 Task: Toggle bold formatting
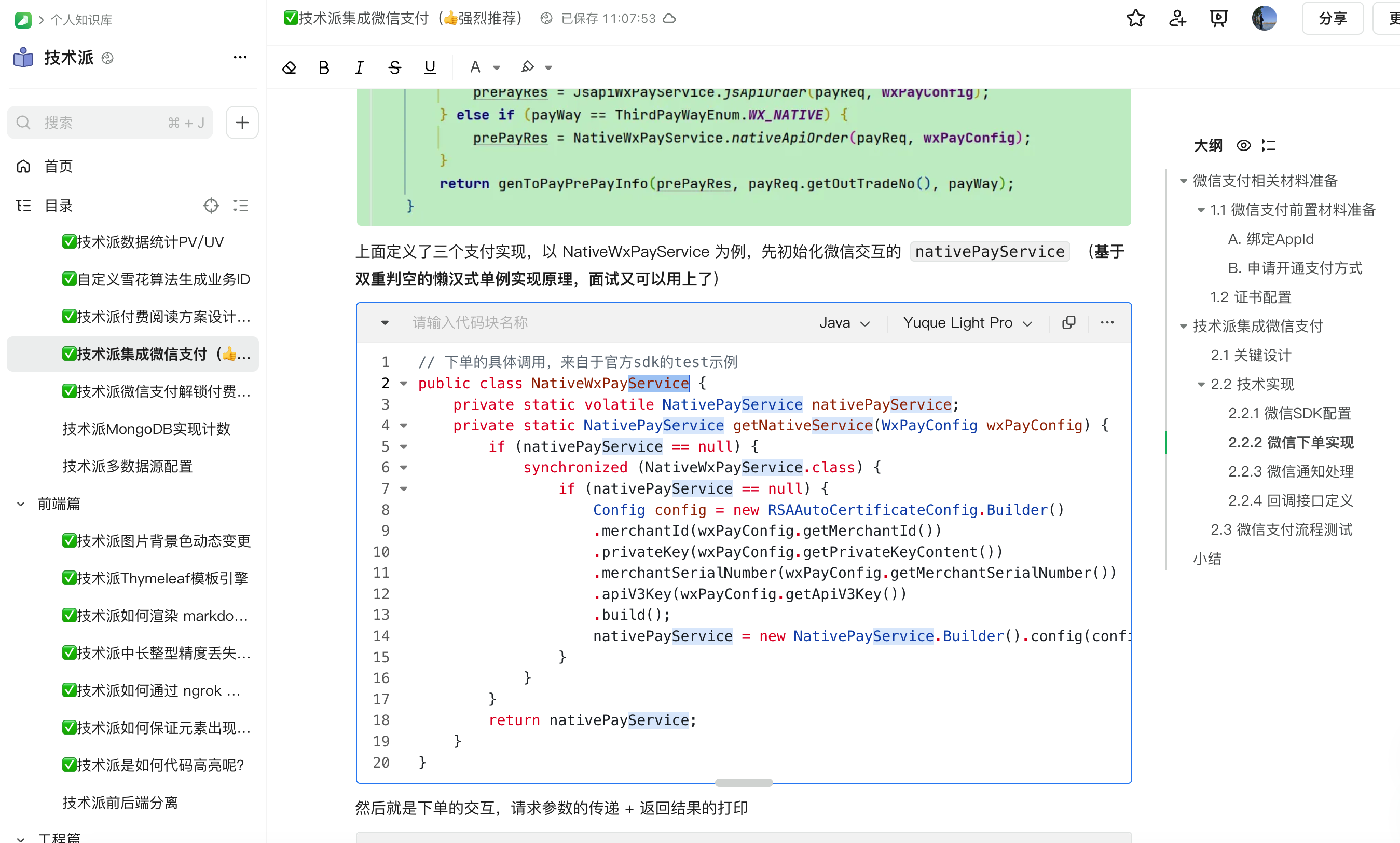pos(324,67)
